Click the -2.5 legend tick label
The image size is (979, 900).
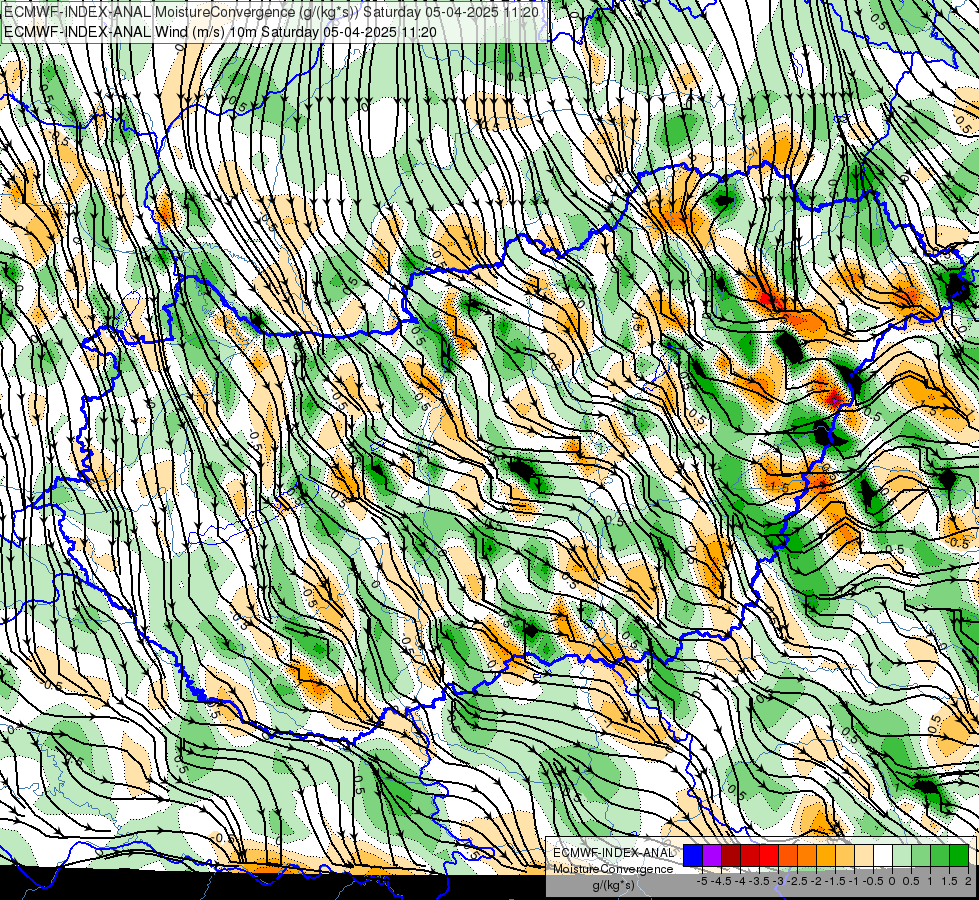(797, 881)
